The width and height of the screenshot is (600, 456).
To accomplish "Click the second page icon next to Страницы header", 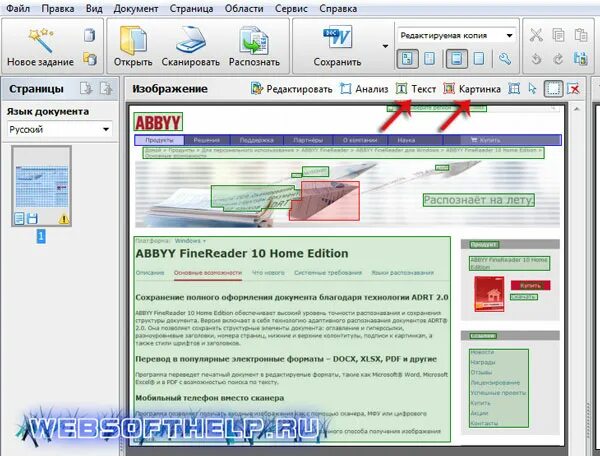I will pyautogui.click(x=106, y=88).
